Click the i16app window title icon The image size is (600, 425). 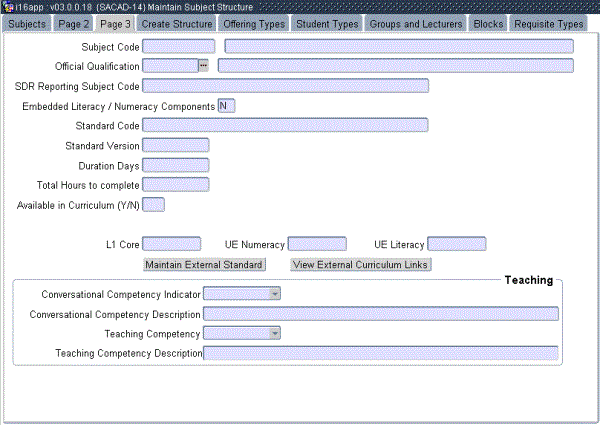8,7
